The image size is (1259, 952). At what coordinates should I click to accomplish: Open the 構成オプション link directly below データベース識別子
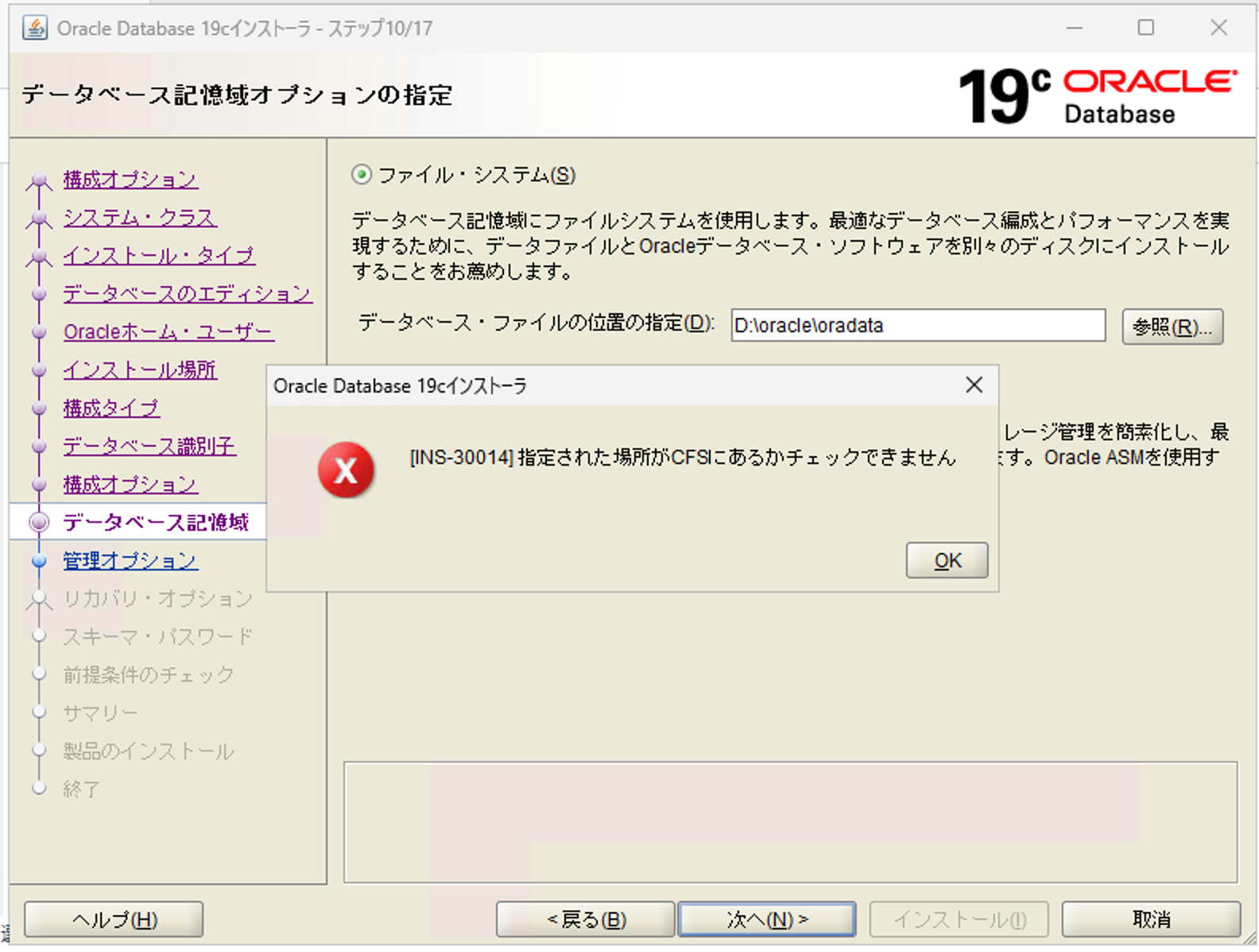point(130,485)
